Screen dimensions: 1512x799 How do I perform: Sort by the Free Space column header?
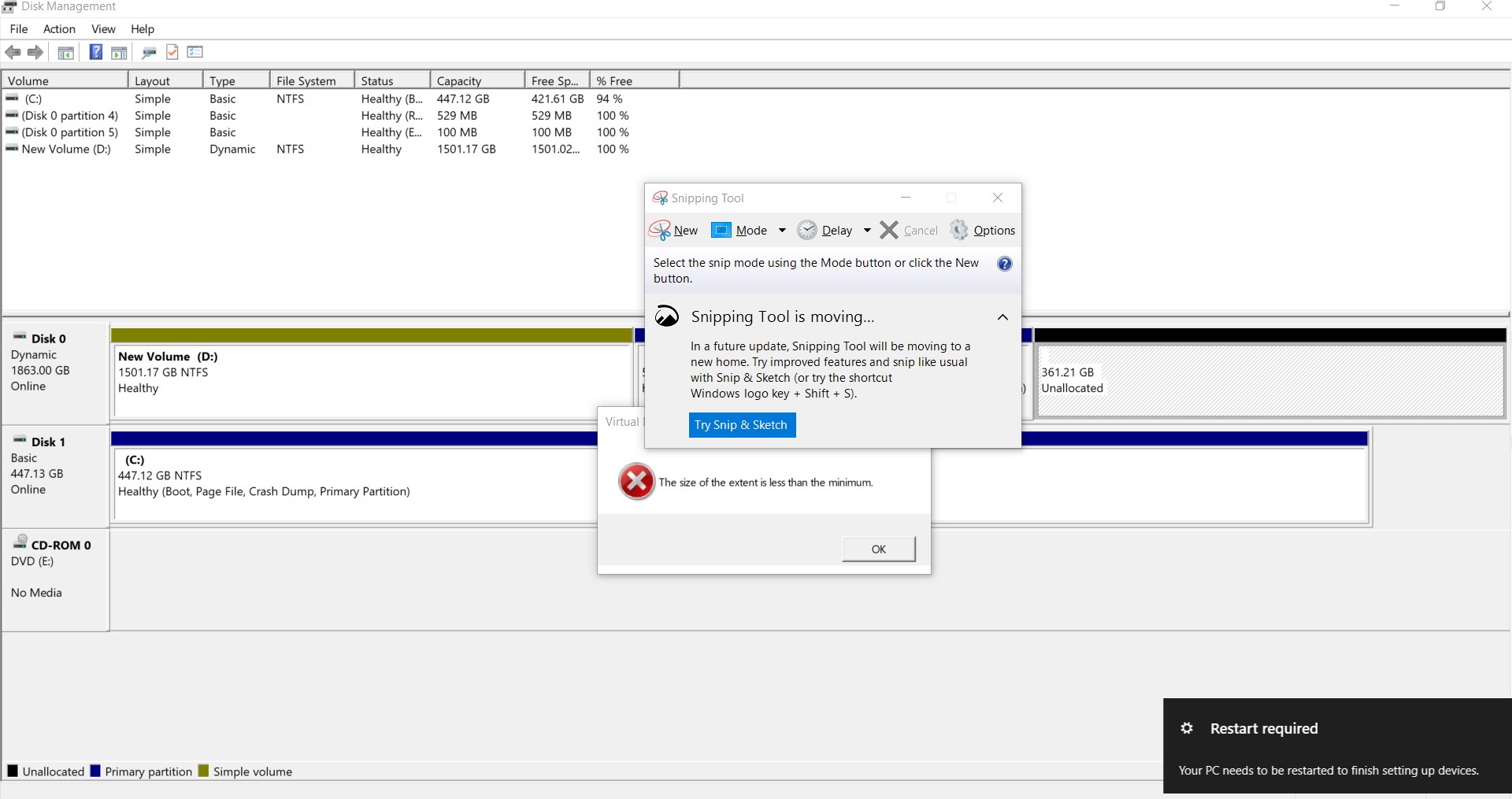(x=558, y=80)
